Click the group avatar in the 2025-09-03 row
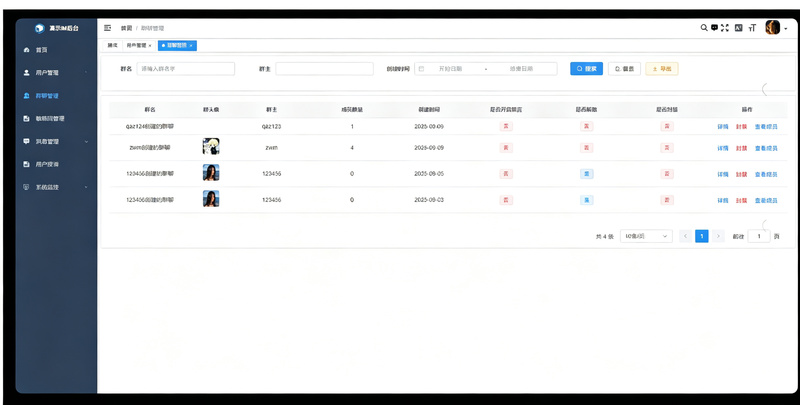This screenshot has width=800, height=405. click(x=211, y=198)
